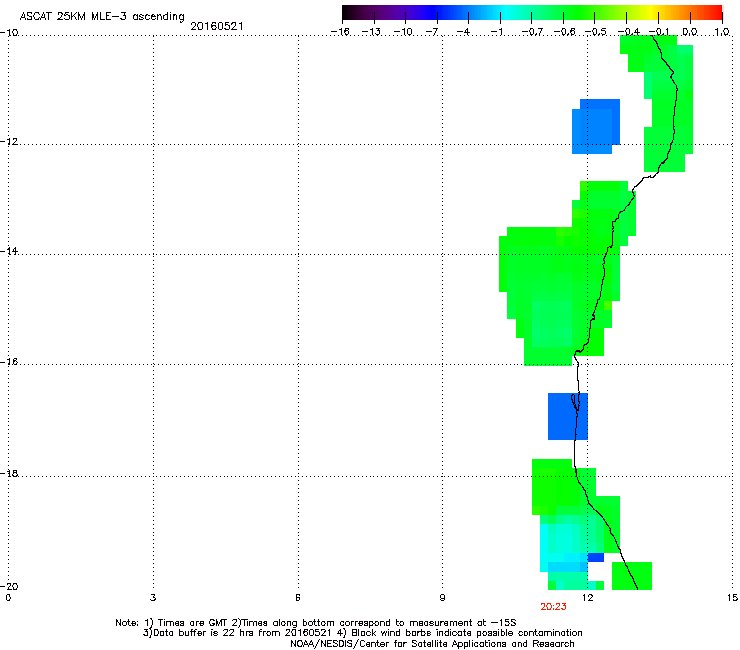Screen dimensions: 740x650
Task: Click the red end of the color bar
Action: tap(716, 13)
